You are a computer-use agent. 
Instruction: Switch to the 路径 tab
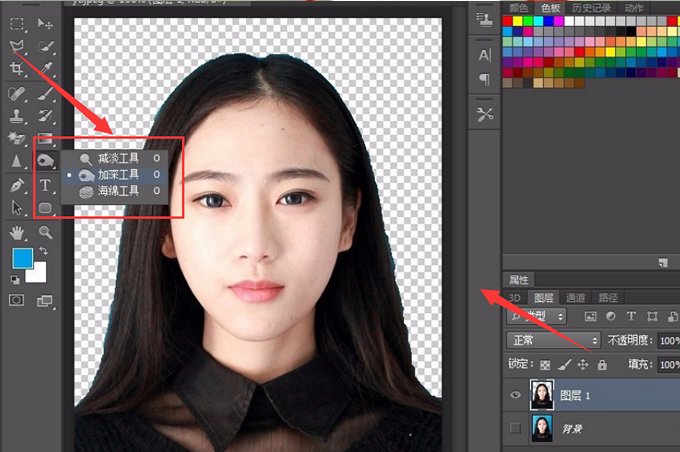pos(608,298)
